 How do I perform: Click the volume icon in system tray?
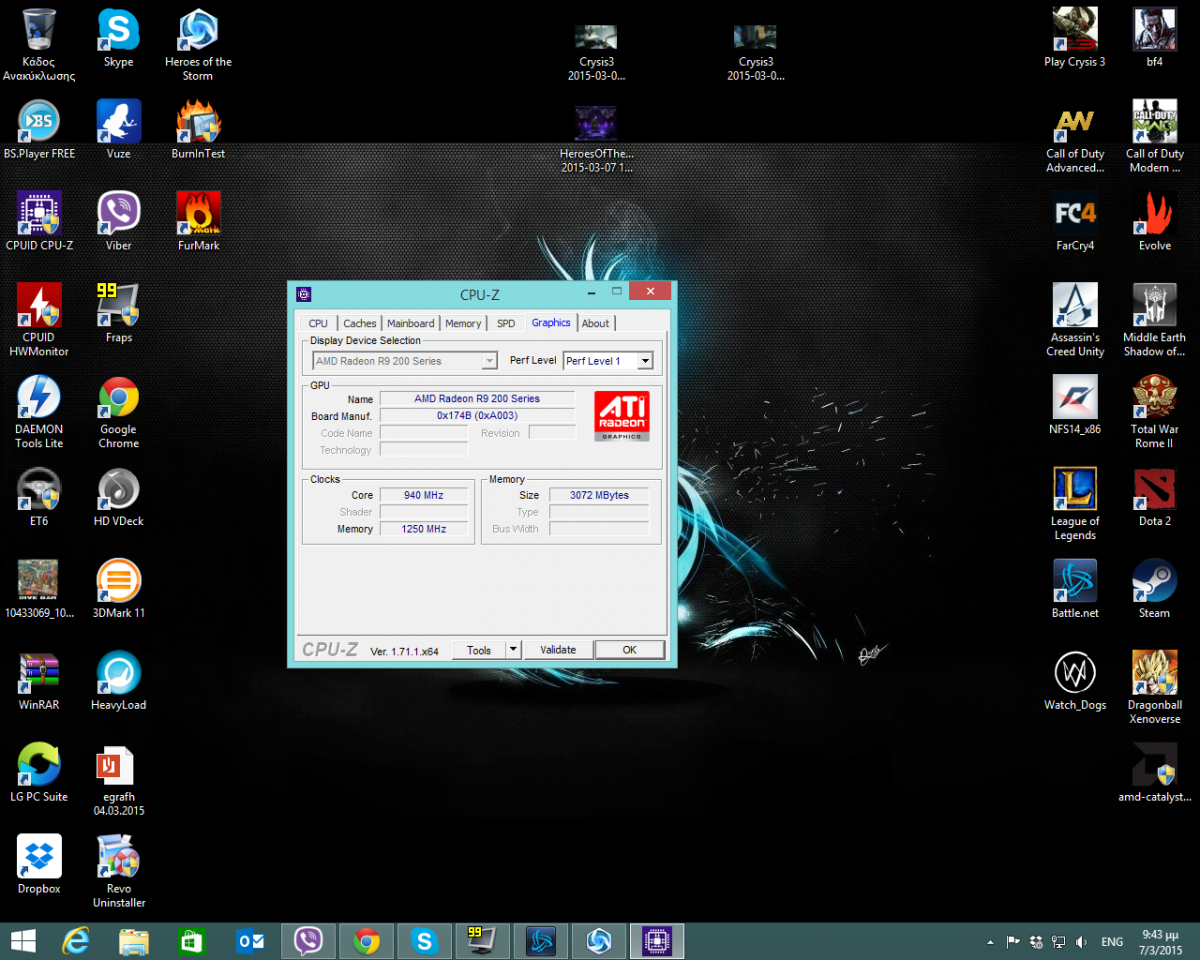click(1081, 942)
